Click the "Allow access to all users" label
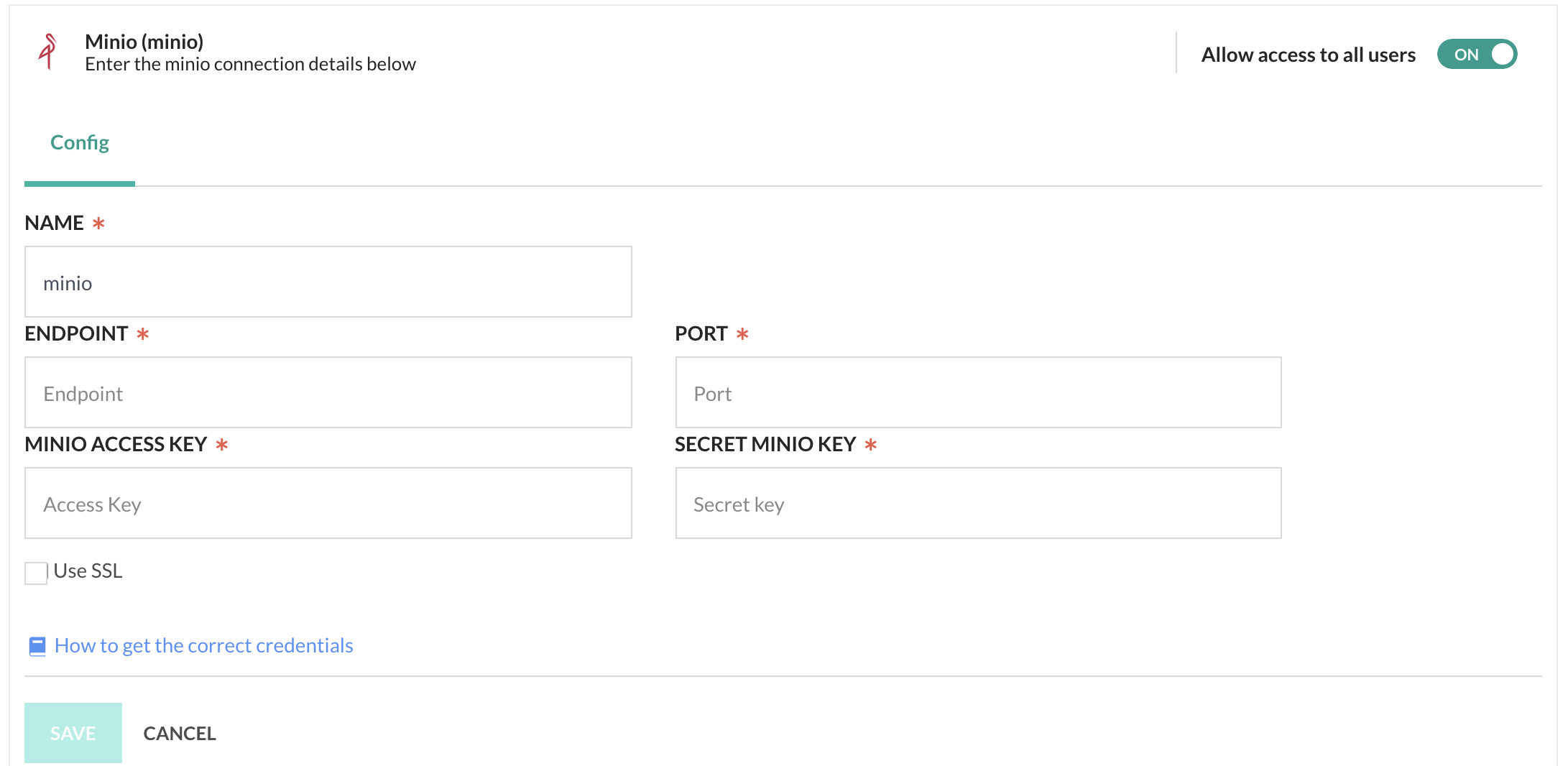The width and height of the screenshot is (1568, 766). (1308, 55)
